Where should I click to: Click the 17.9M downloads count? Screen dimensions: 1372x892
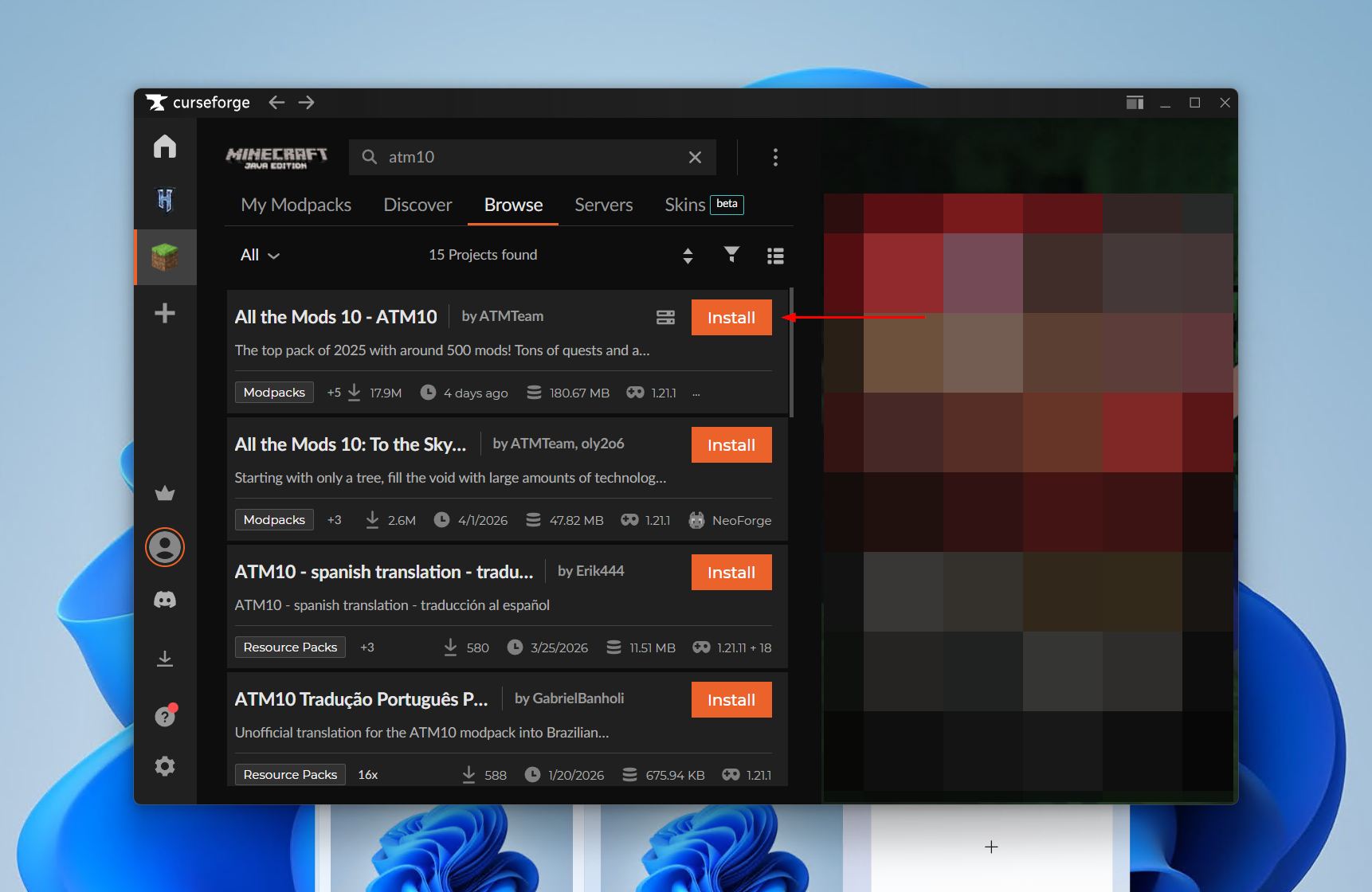(x=386, y=393)
